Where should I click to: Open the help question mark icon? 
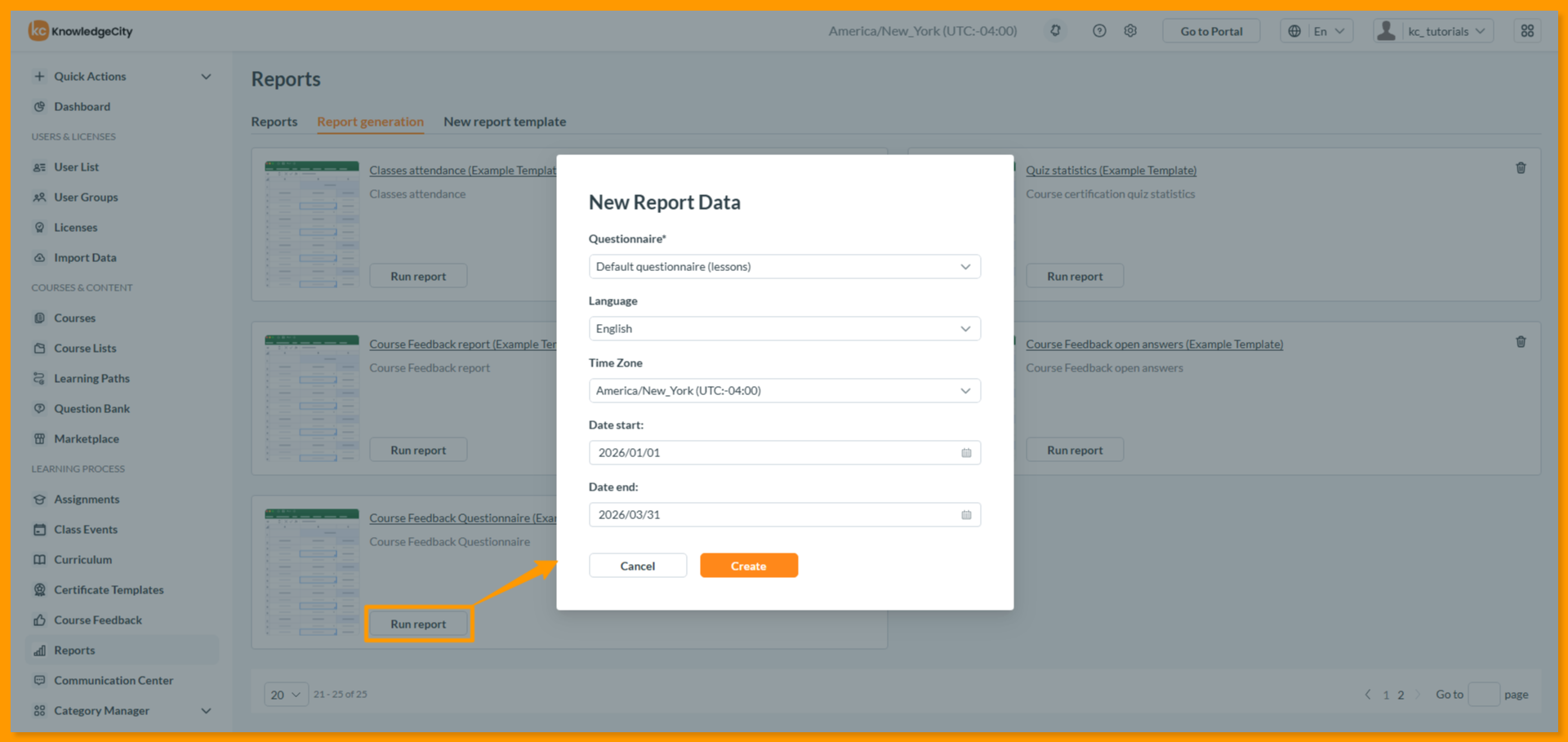(1099, 31)
